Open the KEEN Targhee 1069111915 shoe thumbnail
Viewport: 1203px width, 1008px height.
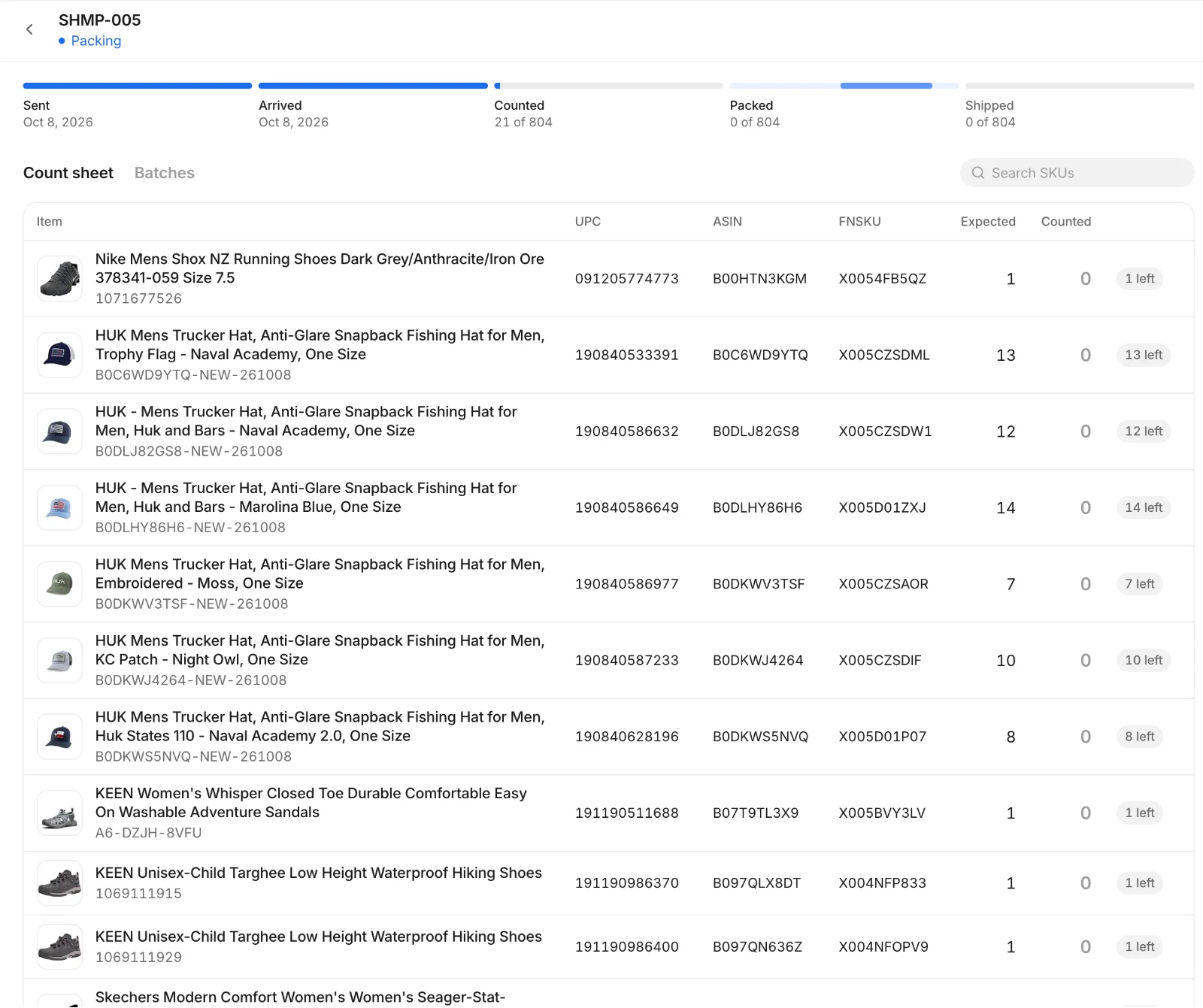(59, 883)
